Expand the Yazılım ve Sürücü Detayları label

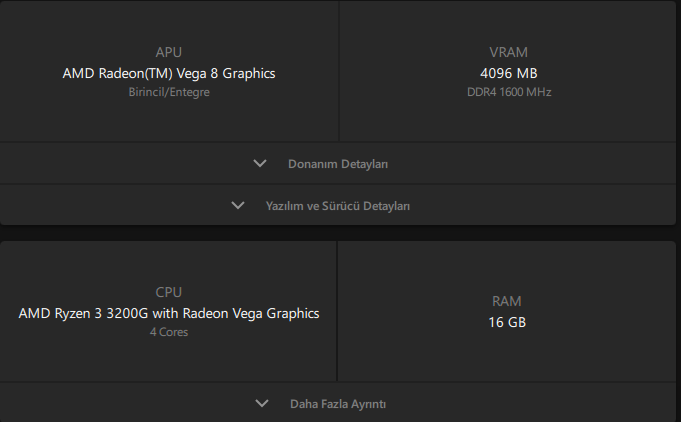click(338, 206)
